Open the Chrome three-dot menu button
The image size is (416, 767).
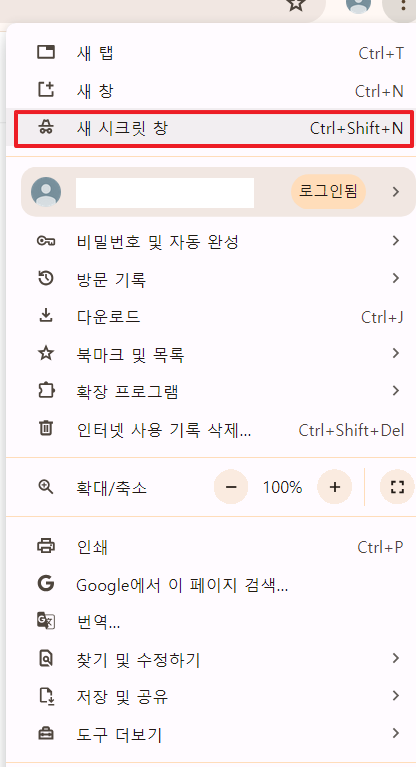pos(403,6)
